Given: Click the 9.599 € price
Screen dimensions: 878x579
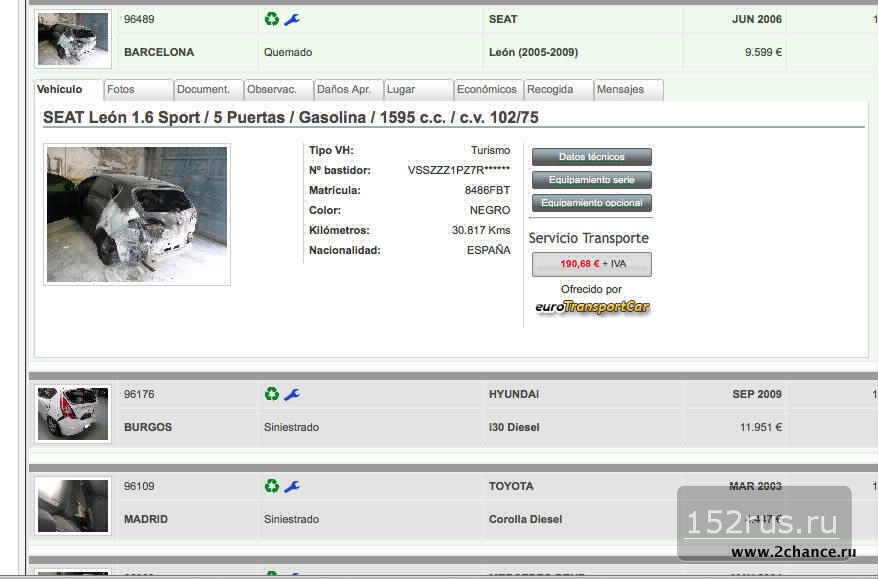Looking at the screenshot, I should click(763, 52).
